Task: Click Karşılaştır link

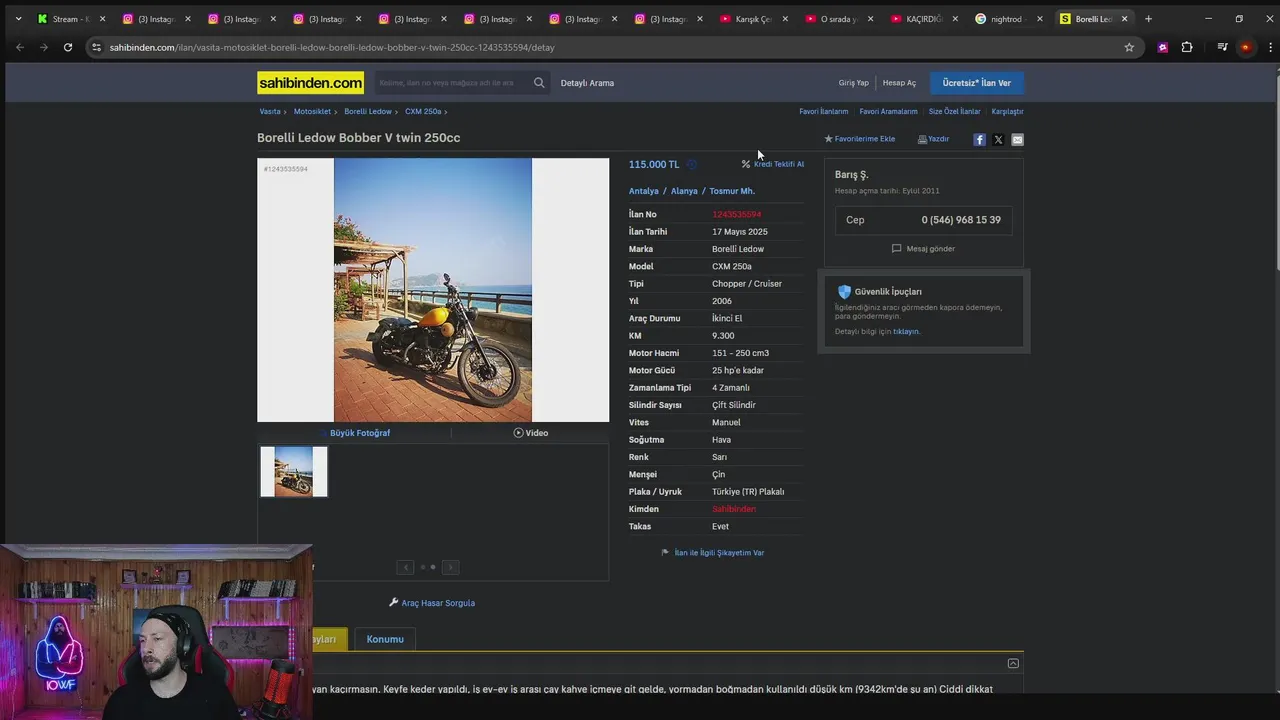Action: click(x=1007, y=112)
